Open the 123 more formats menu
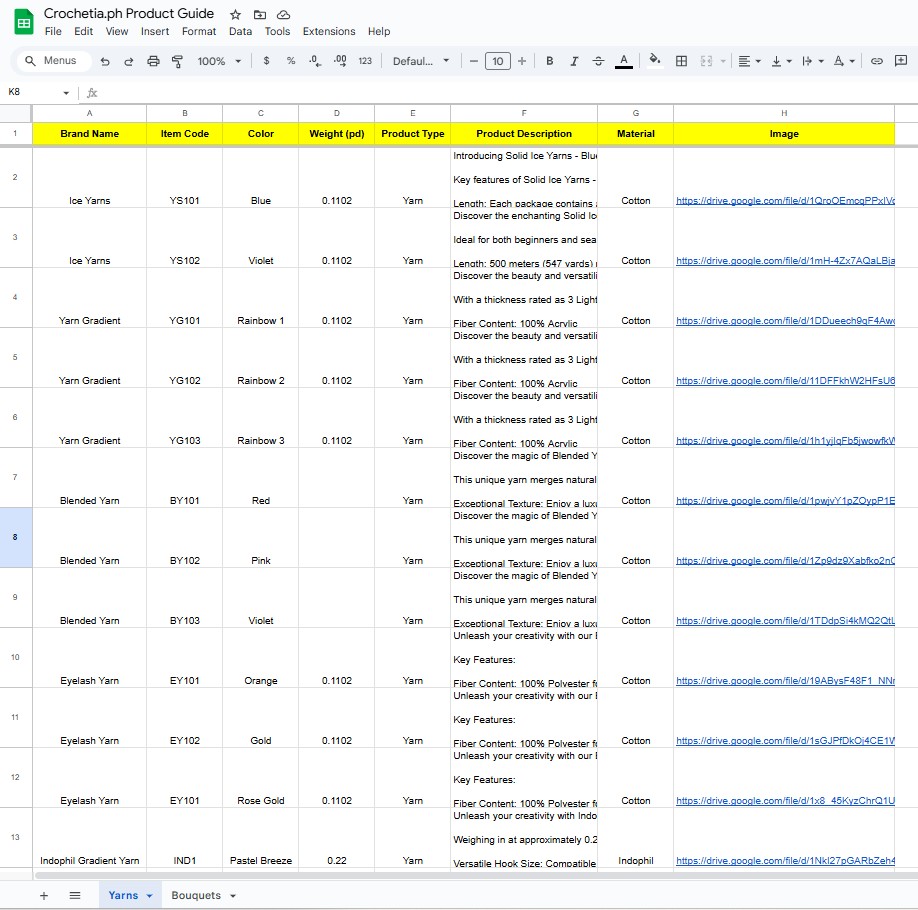 (x=365, y=60)
